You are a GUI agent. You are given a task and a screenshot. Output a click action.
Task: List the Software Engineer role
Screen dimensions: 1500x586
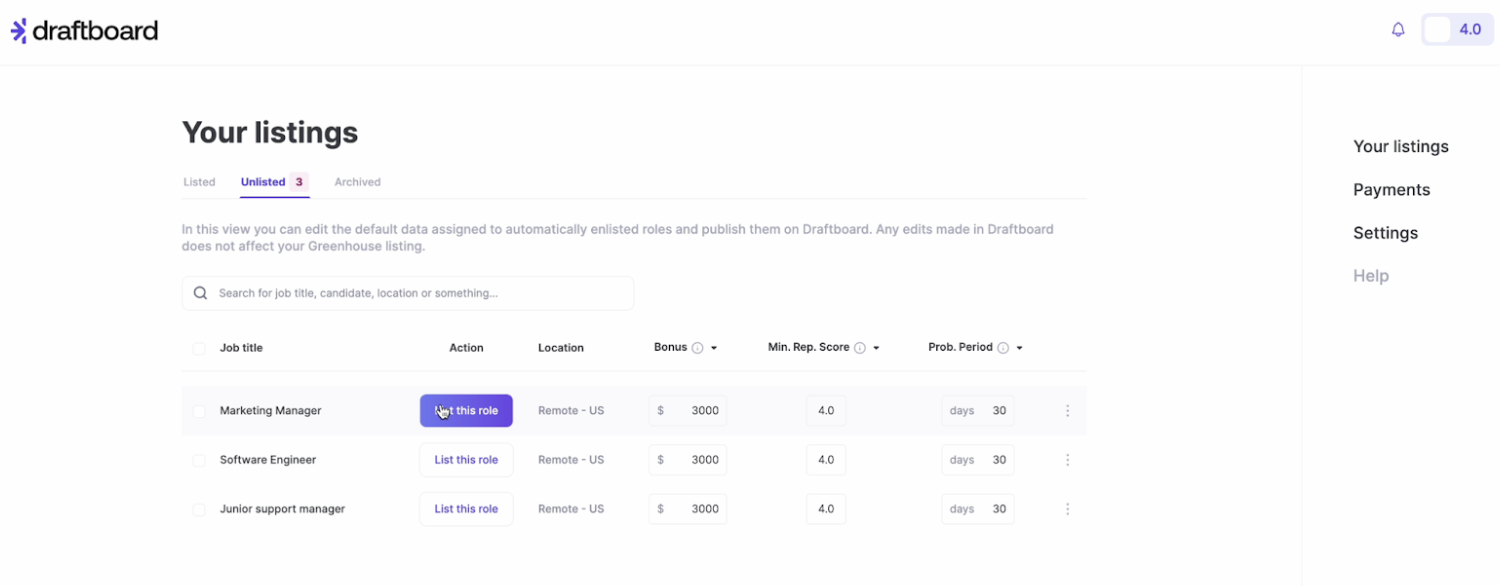[x=466, y=459]
